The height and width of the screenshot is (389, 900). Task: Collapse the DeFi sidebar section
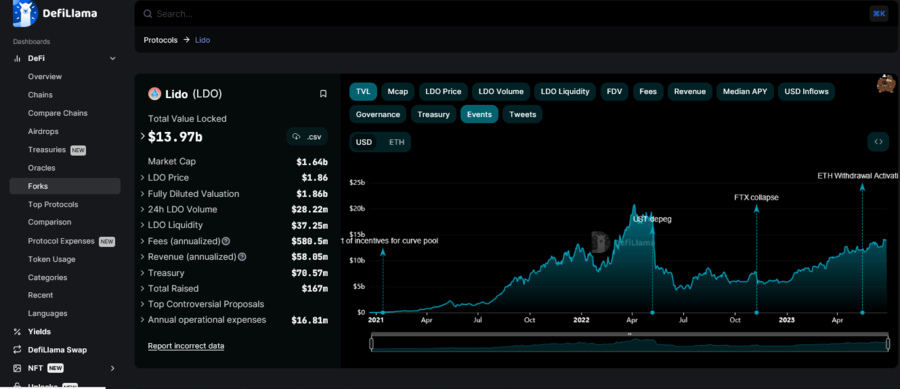click(x=112, y=59)
